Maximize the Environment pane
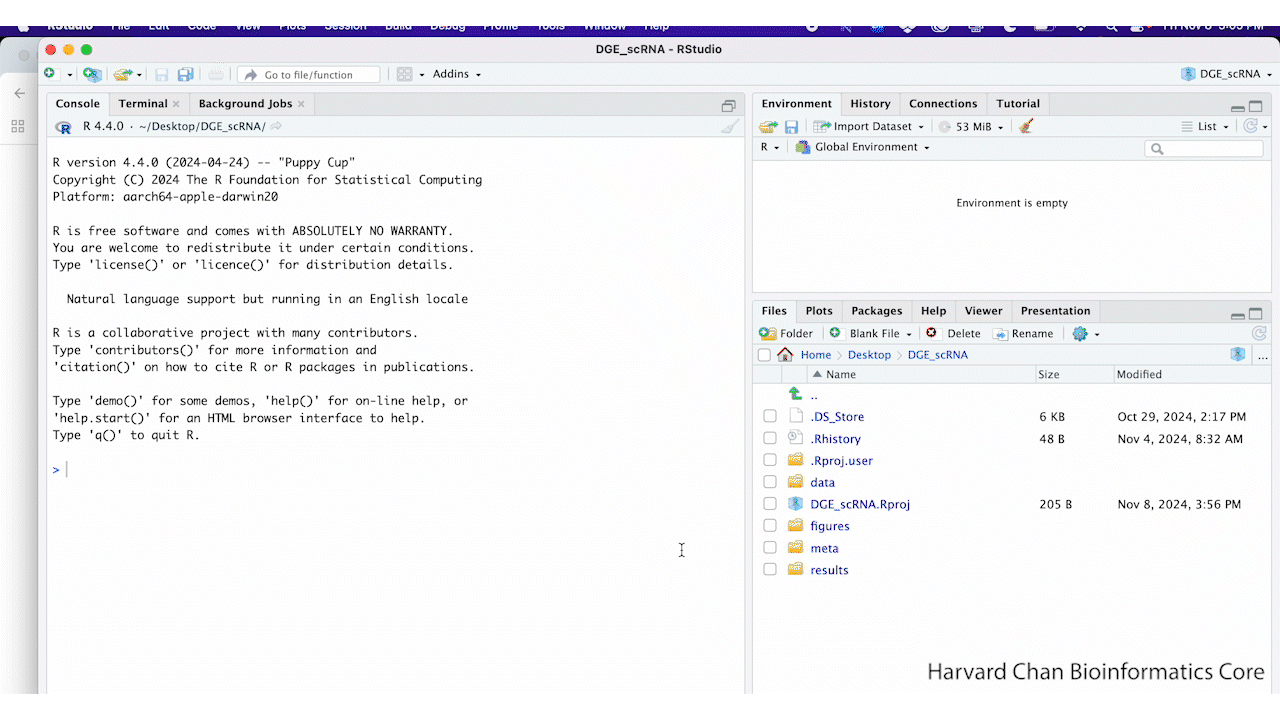Image resolution: width=1280 pixels, height=720 pixels. click(1256, 106)
